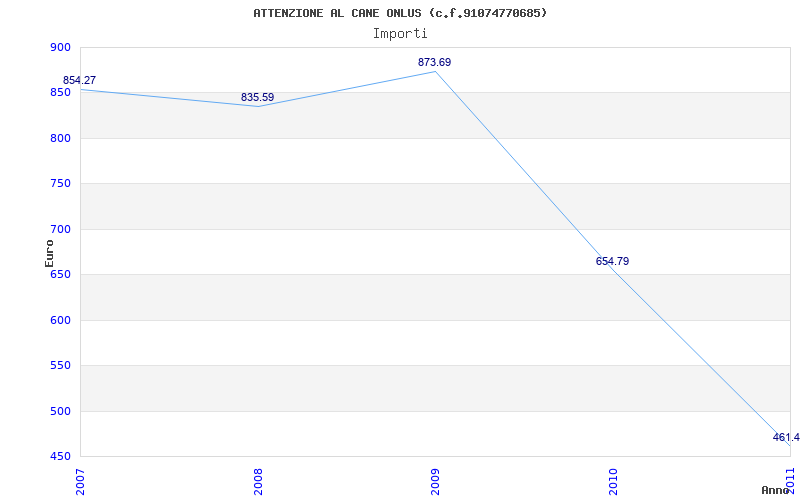Select the Importi subtitle
800x500 pixels.
400,33
